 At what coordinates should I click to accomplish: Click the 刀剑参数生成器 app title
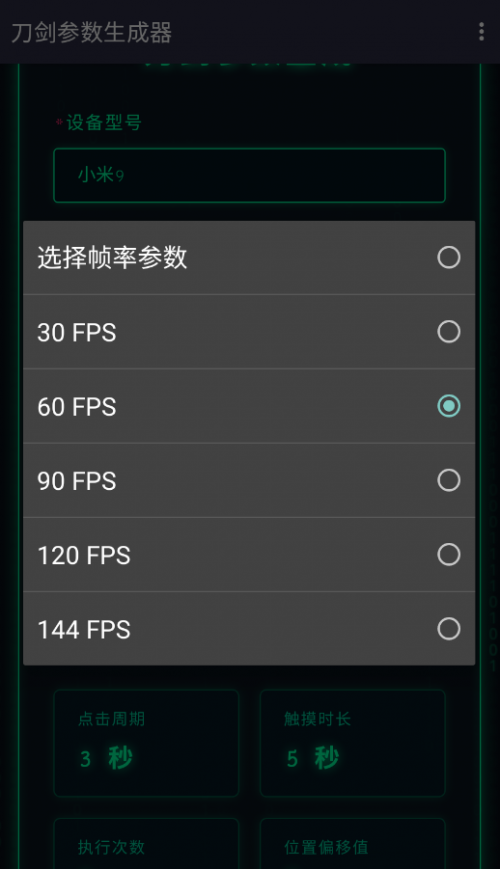(x=91, y=32)
